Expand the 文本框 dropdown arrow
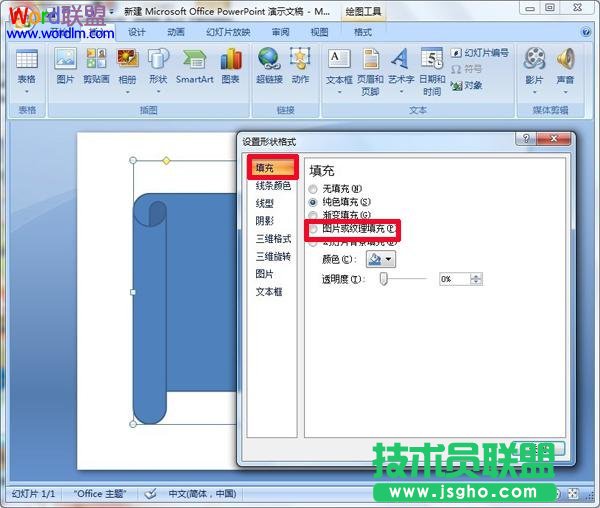 339,92
